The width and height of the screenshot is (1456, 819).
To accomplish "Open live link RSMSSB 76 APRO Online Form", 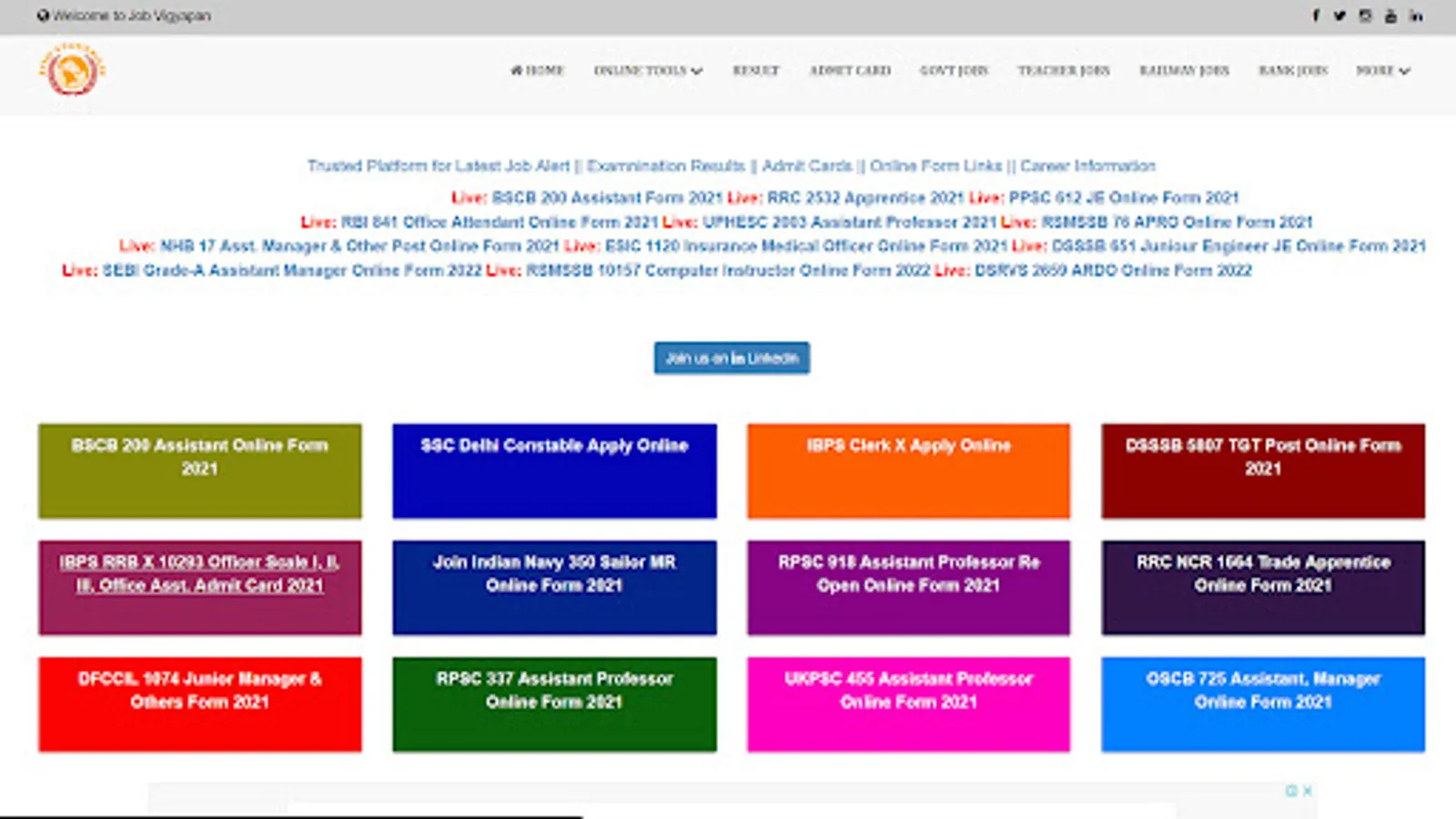I will click(1178, 222).
